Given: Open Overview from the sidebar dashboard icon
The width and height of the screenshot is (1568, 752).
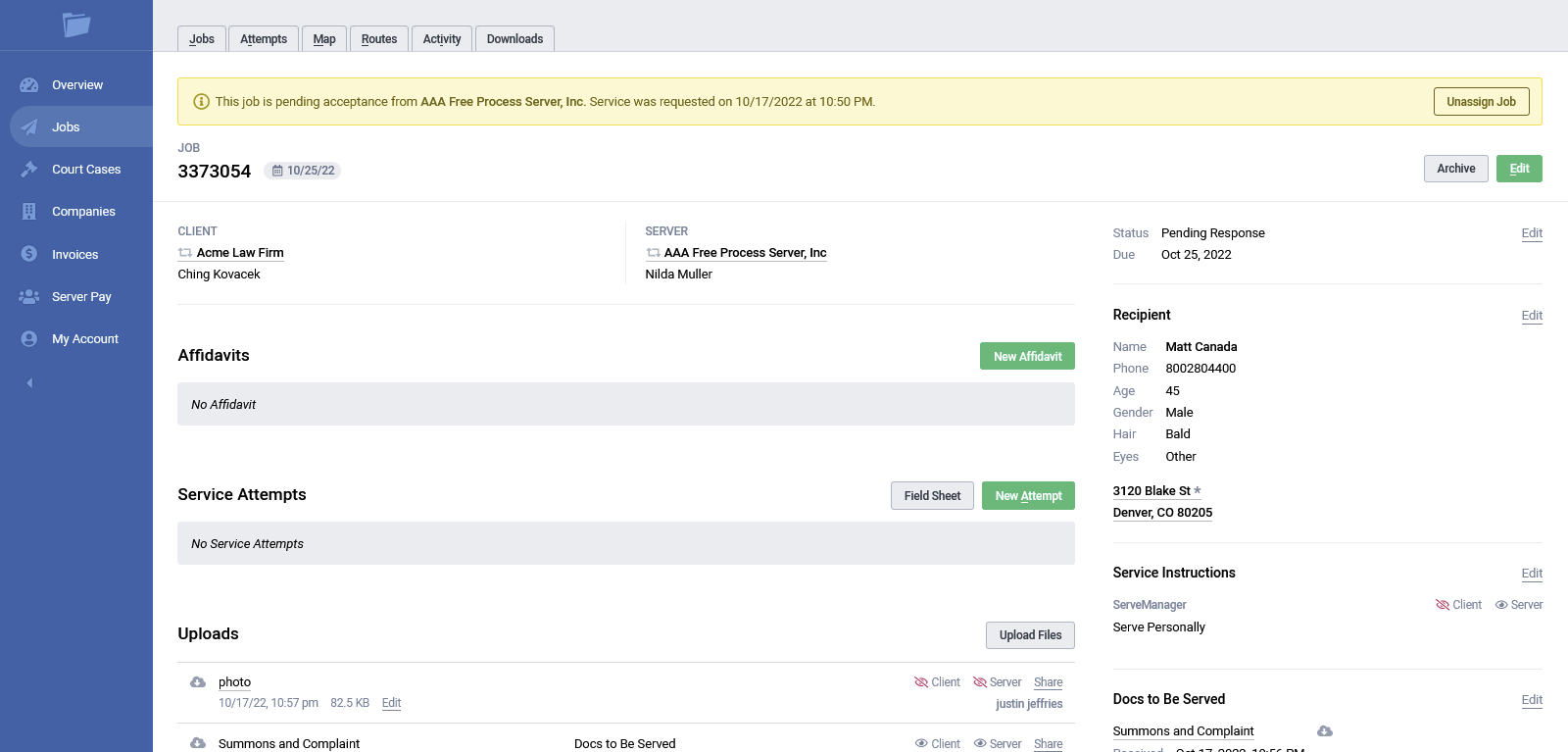Looking at the screenshot, I should 29,85.
